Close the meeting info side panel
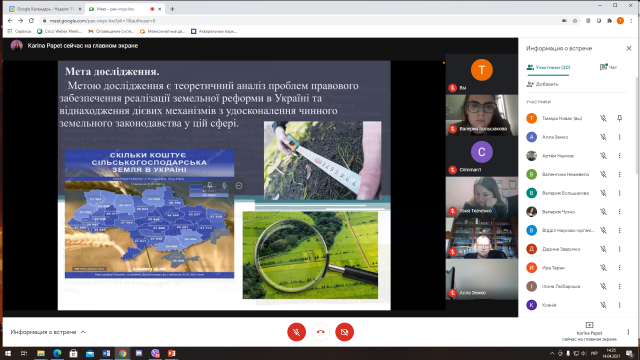 pyautogui.click(x=629, y=48)
